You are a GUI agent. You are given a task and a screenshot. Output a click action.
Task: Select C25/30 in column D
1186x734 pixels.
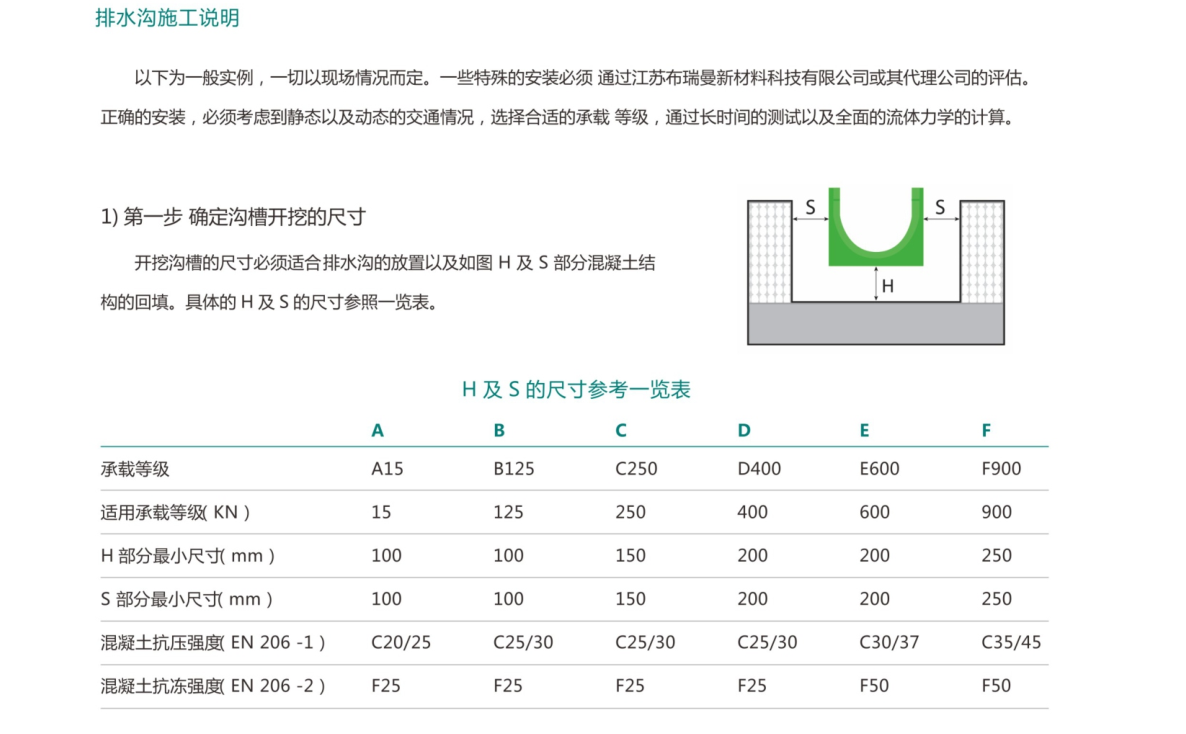click(x=768, y=643)
